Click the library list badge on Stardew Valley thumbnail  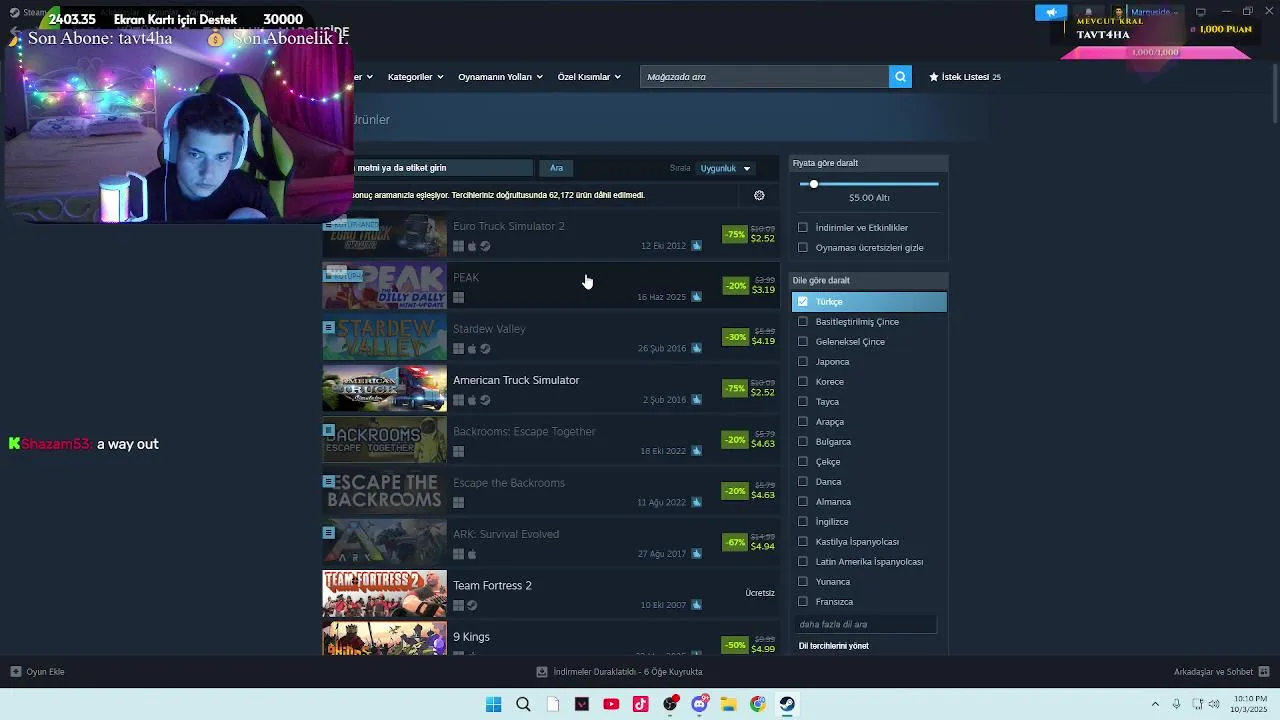[329, 327]
